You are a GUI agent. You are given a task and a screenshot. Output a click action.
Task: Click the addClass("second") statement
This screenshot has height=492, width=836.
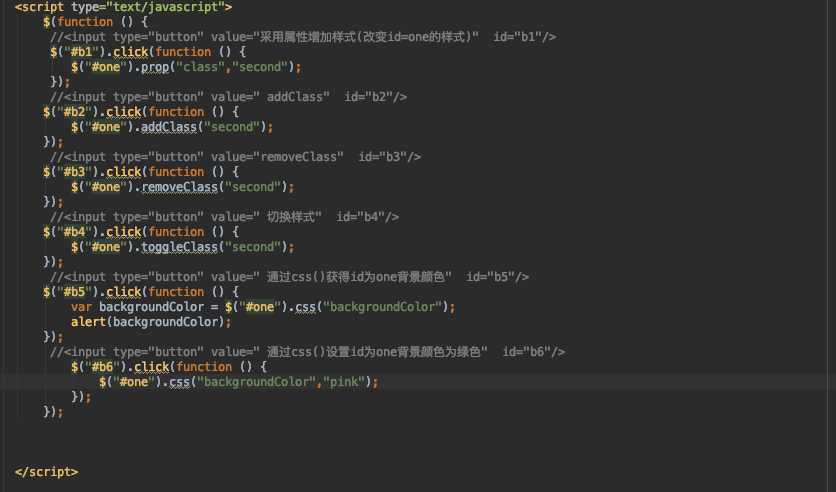pos(172,127)
